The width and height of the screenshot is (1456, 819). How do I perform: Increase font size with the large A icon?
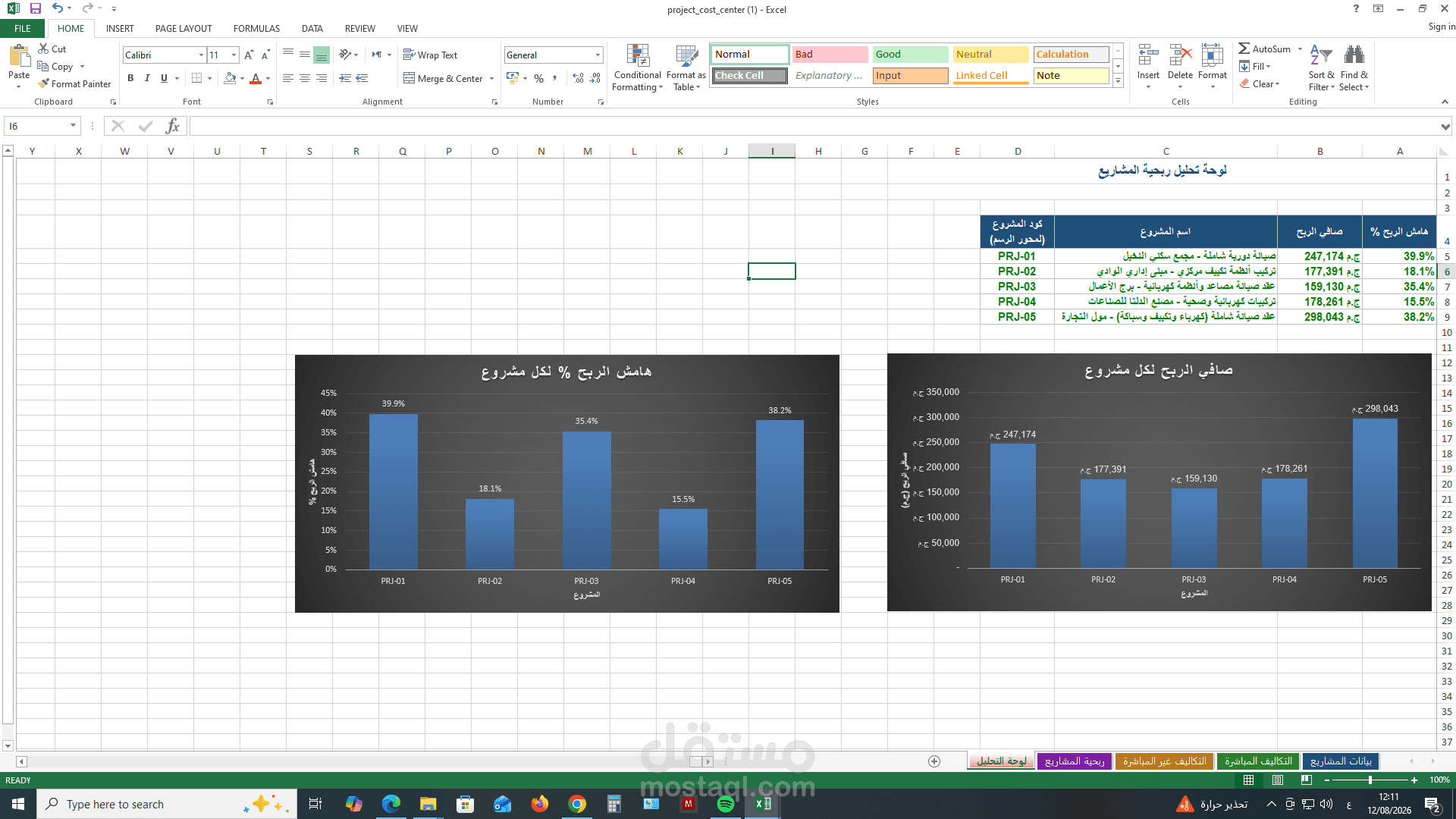point(249,55)
